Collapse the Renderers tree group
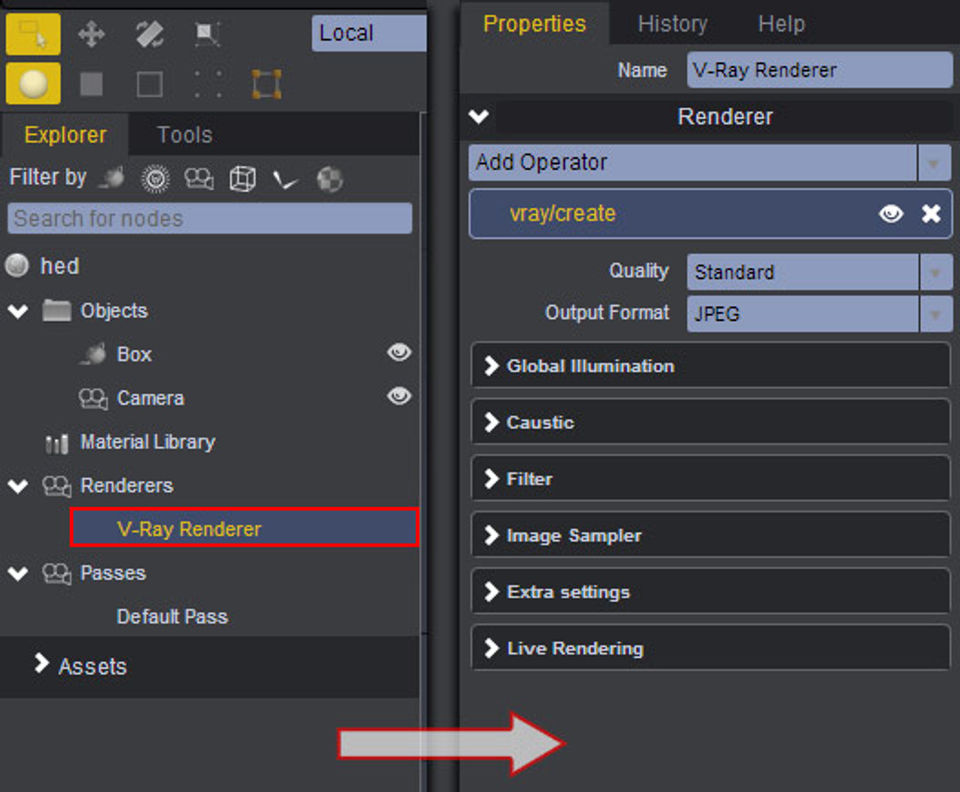 pyautogui.click(x=18, y=486)
